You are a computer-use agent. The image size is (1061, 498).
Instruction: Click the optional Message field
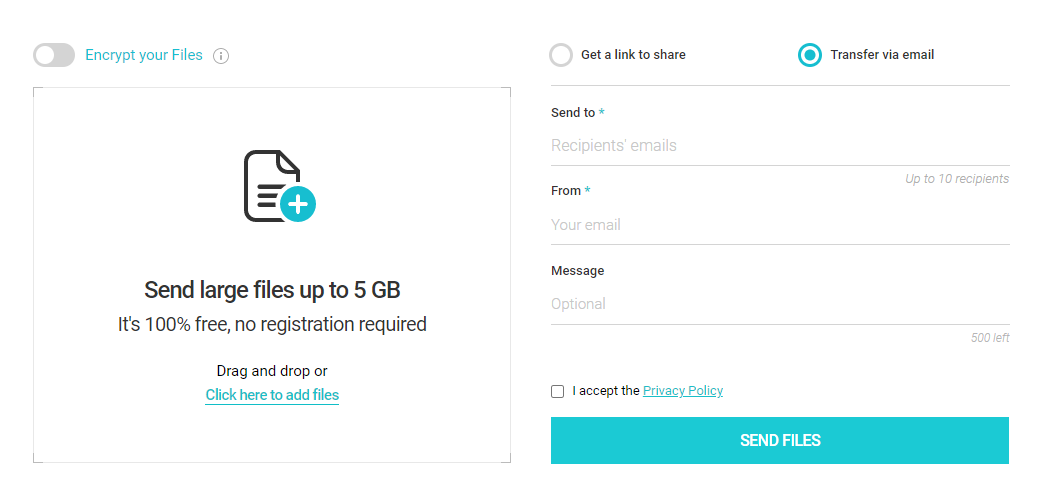coord(780,304)
